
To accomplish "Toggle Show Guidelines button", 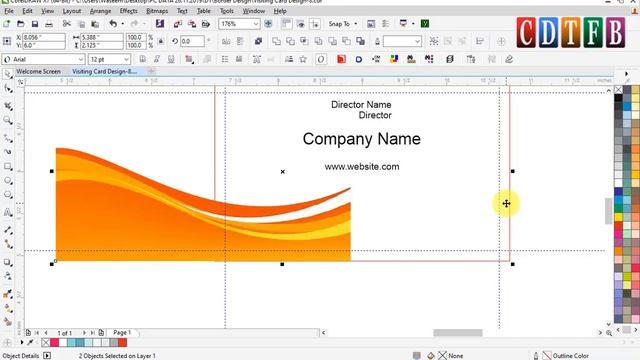I will pos(315,24).
